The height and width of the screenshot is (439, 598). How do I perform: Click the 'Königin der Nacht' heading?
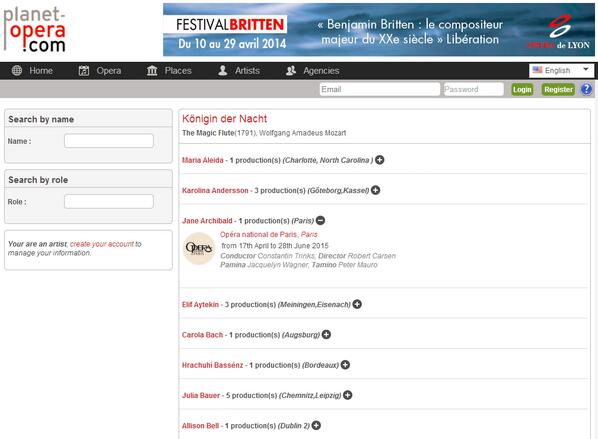(x=224, y=119)
